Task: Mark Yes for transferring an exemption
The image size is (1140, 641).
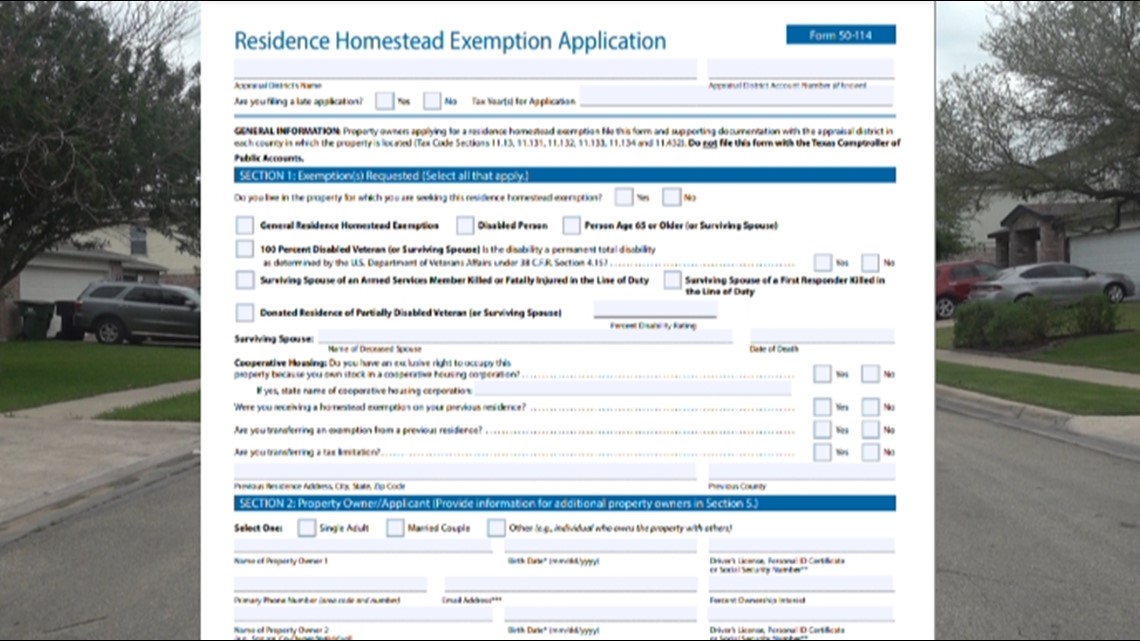Action: 822,430
